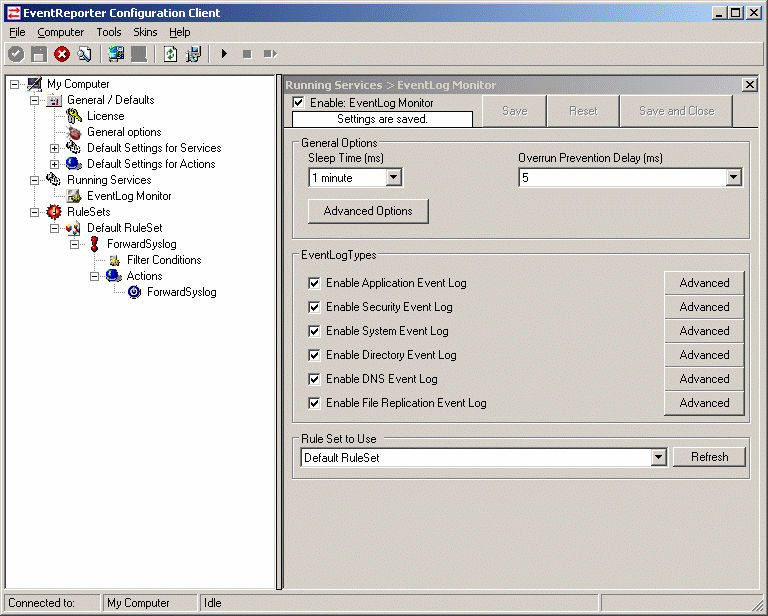
Task: Collapse the Default RuleSet node
Action: (x=54, y=229)
